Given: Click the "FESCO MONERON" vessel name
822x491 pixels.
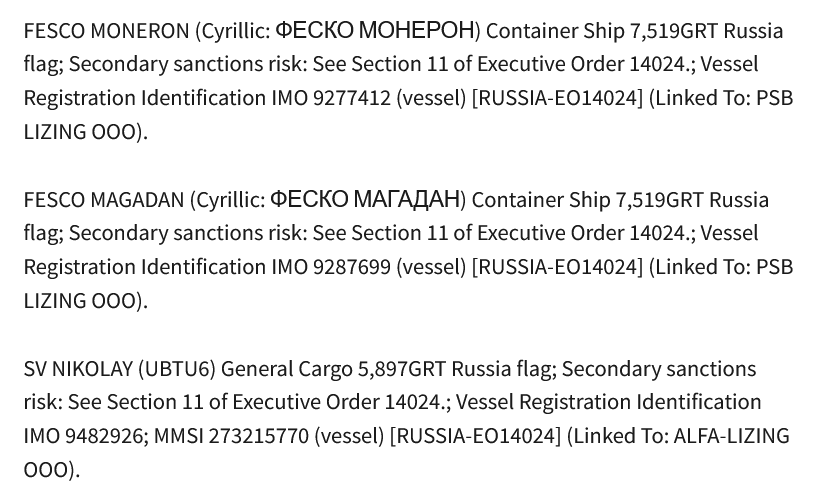Looking at the screenshot, I should (106, 31).
